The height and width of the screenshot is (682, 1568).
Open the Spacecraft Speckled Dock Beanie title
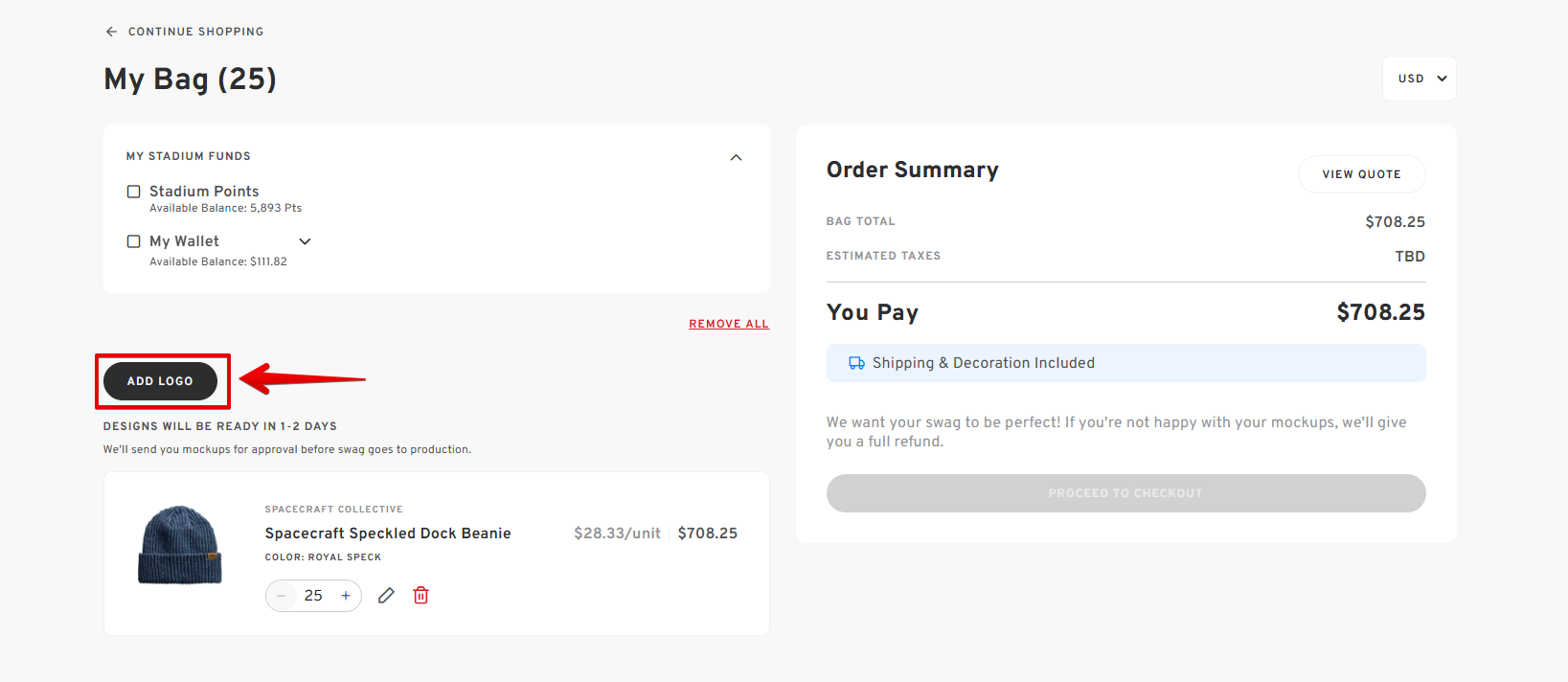(388, 534)
